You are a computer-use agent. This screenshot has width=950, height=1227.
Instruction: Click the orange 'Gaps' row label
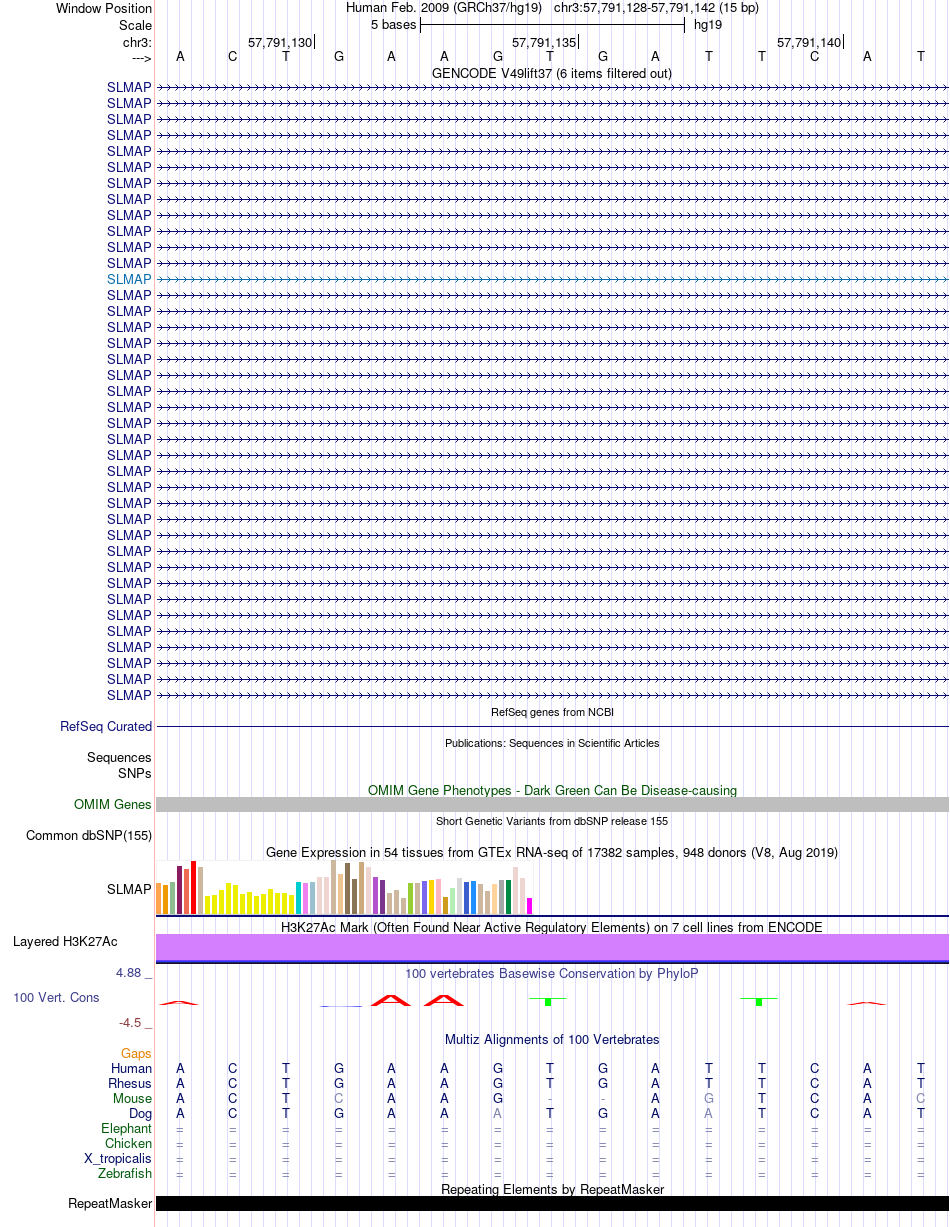(136, 1054)
